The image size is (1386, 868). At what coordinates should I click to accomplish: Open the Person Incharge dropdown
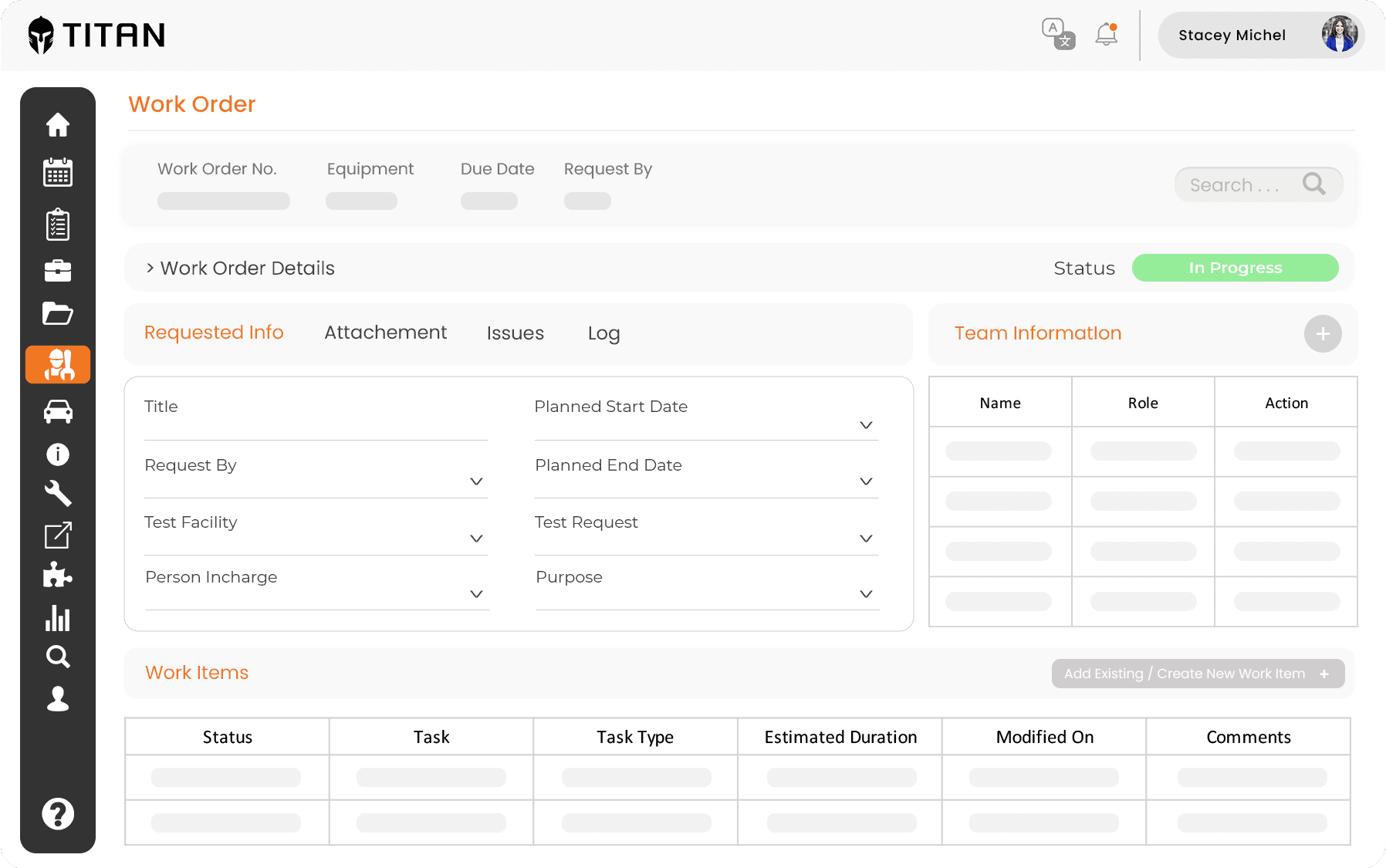[476, 594]
